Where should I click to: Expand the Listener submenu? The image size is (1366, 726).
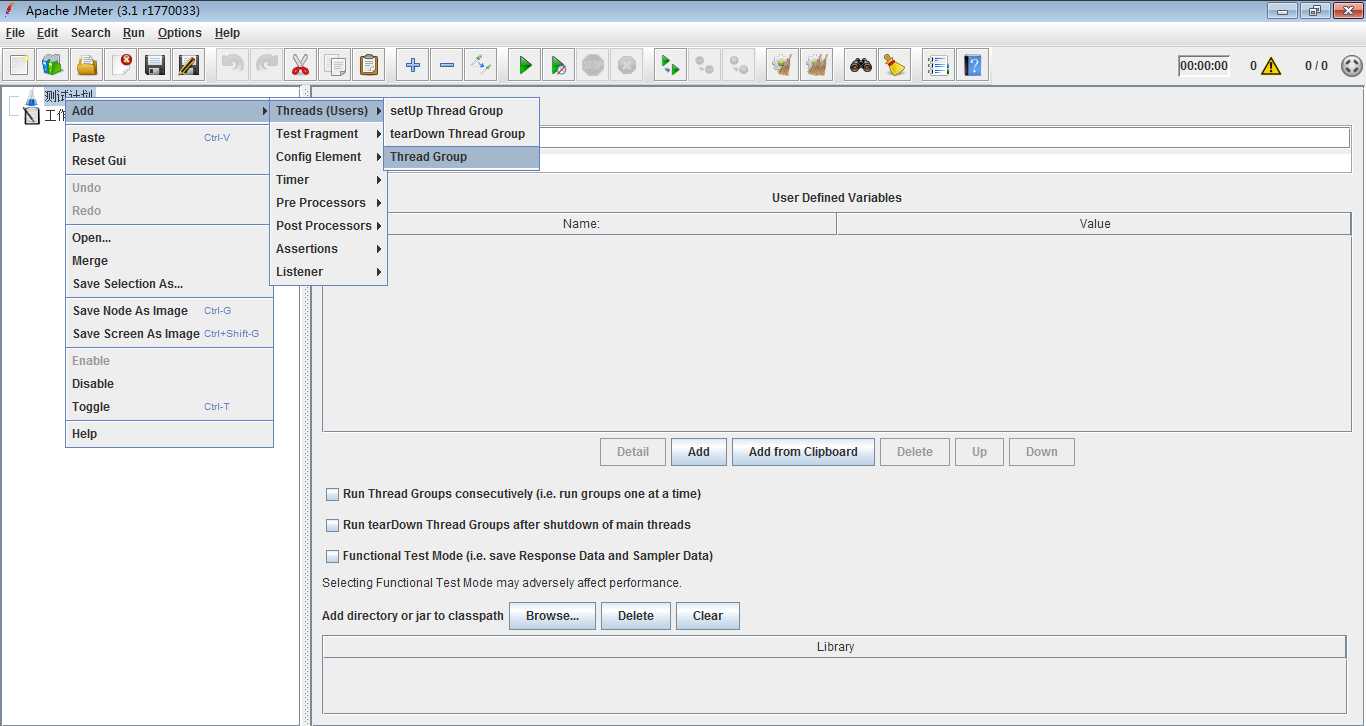click(x=328, y=272)
